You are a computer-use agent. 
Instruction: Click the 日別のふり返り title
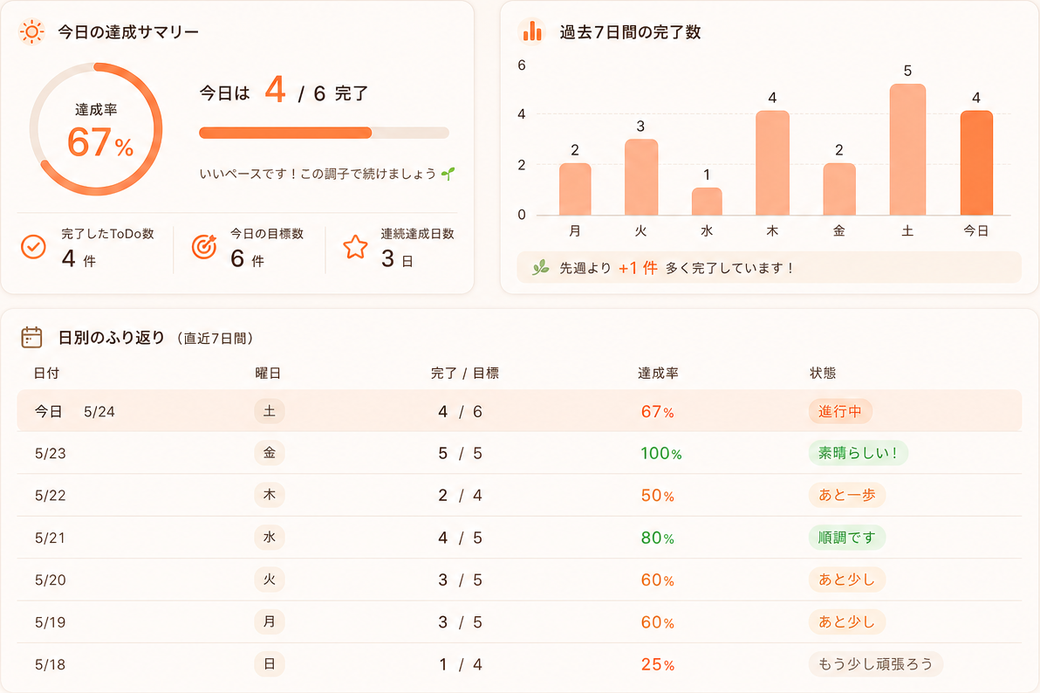[111, 338]
